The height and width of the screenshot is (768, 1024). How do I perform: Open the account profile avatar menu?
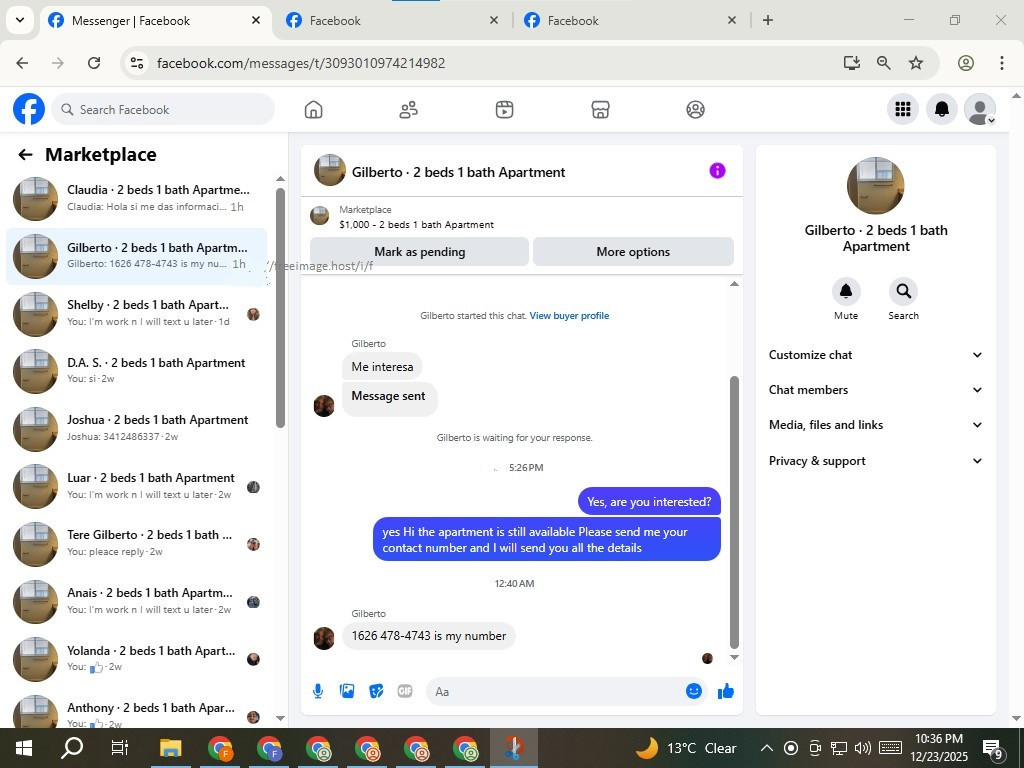980,109
